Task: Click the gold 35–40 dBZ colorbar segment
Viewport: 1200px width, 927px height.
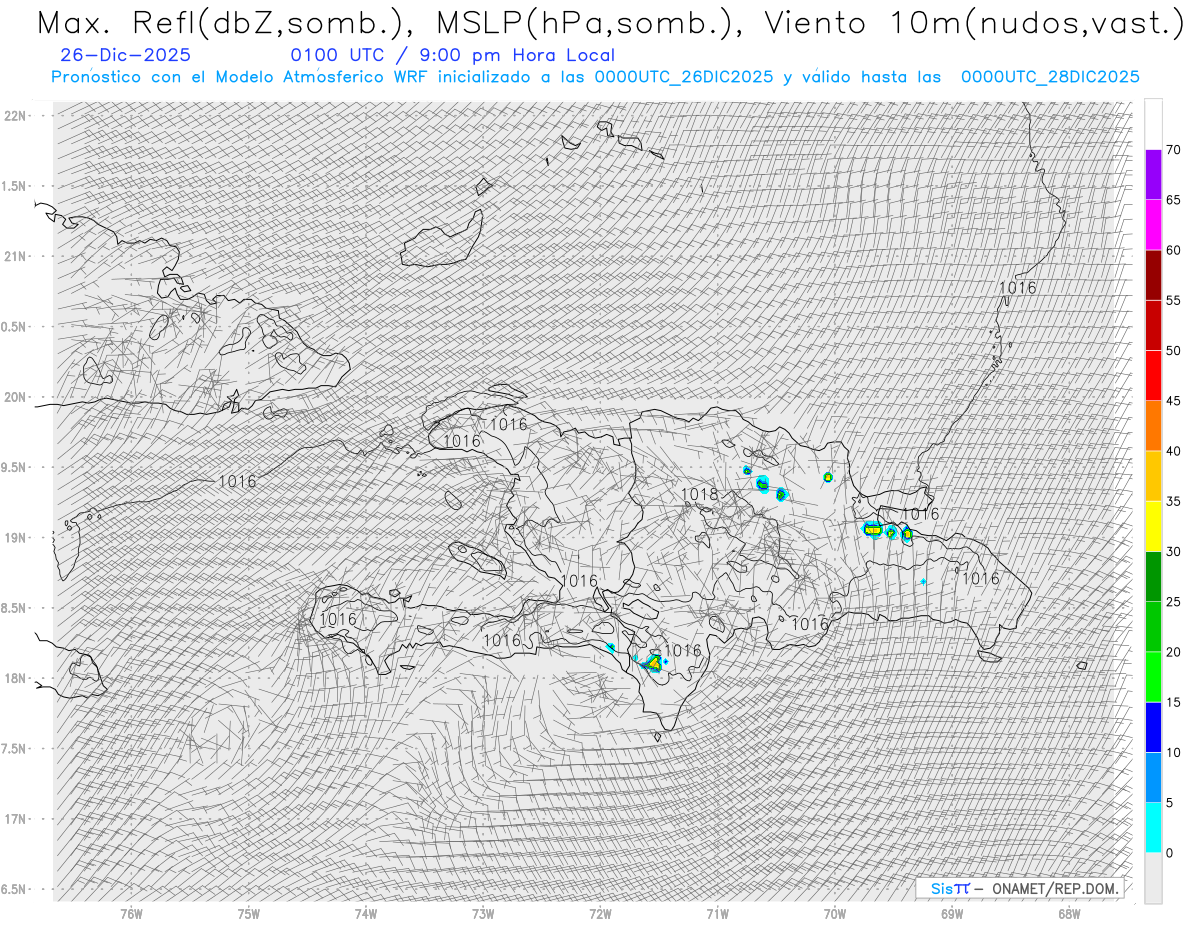Action: [x=1153, y=476]
